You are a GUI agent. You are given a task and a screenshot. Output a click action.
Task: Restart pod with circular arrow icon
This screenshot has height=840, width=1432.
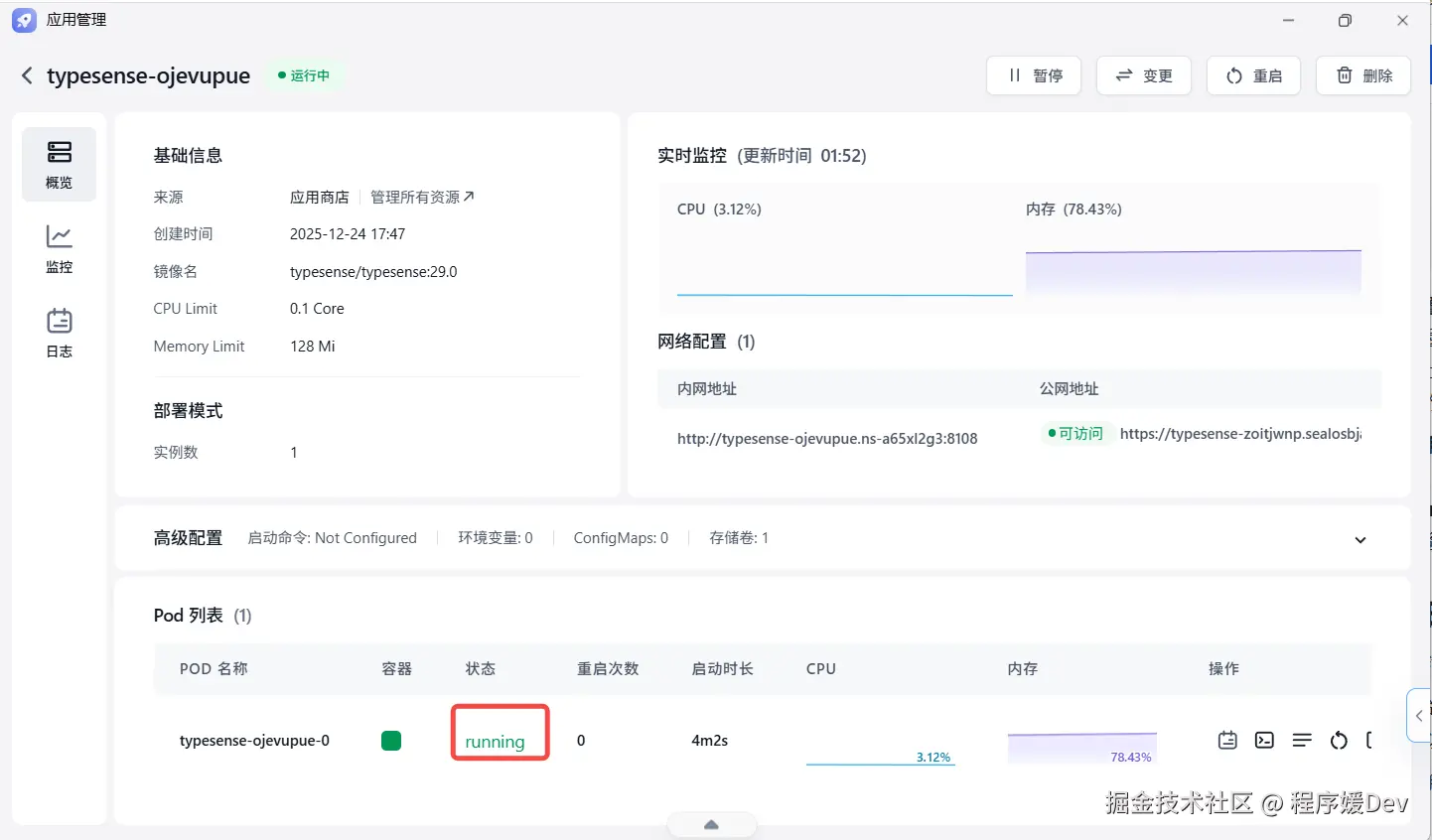point(1339,740)
